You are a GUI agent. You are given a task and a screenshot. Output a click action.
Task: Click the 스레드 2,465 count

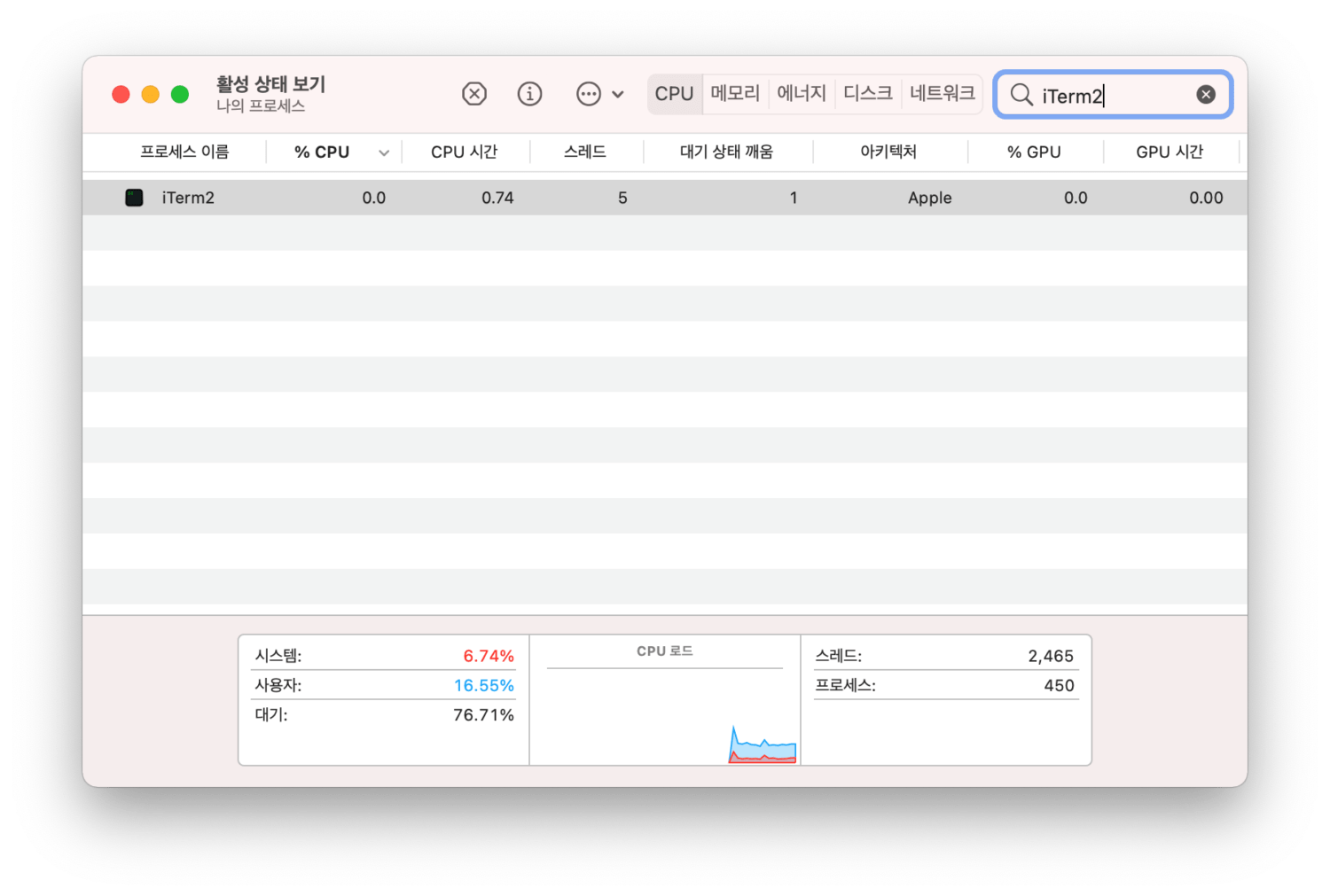pyautogui.click(x=1051, y=656)
